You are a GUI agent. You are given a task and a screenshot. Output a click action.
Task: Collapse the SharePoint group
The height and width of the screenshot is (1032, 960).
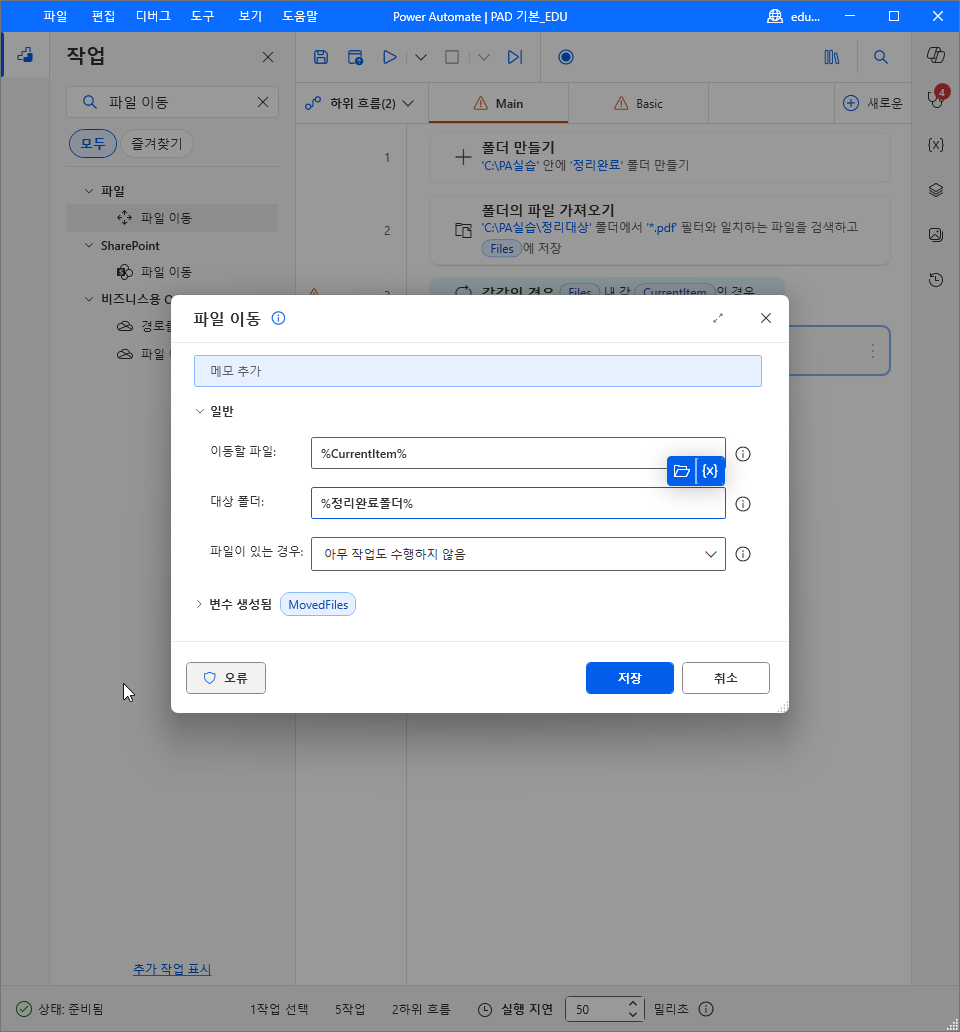(89, 245)
